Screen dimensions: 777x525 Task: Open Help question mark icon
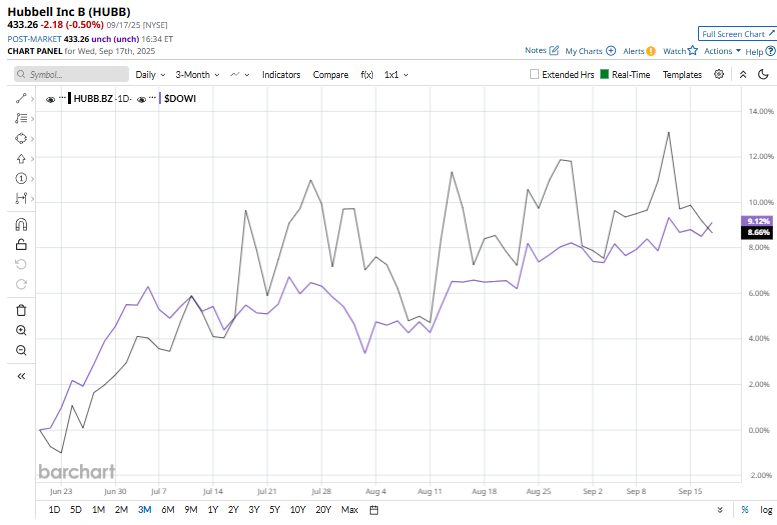[770, 51]
